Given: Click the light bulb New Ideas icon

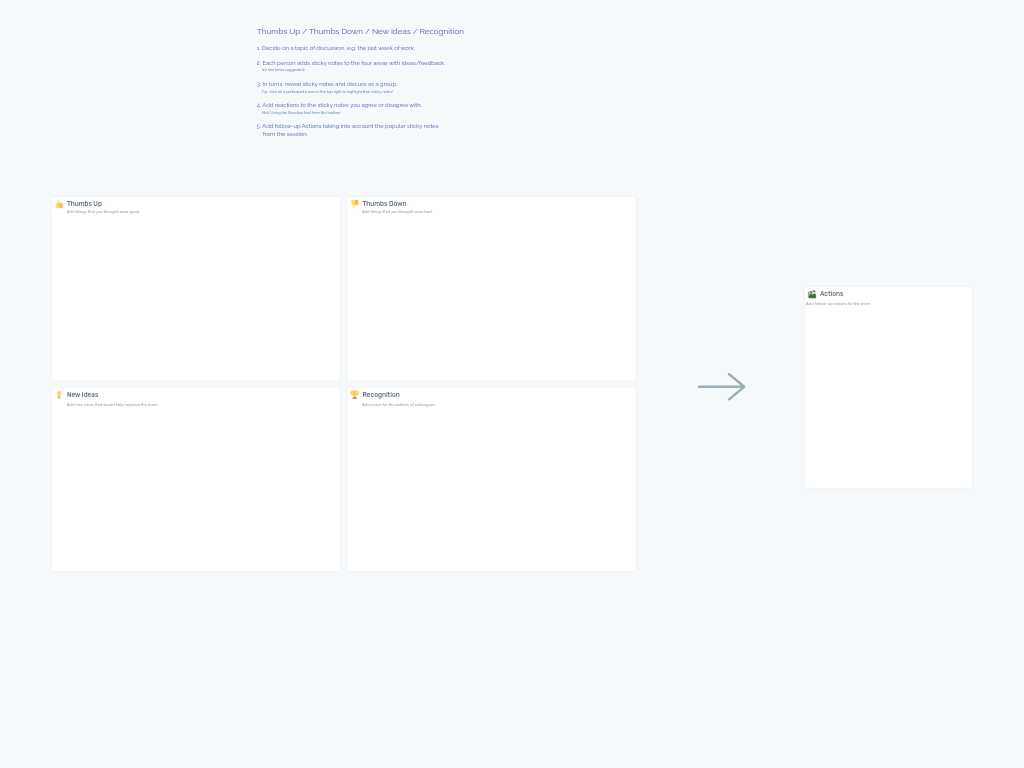Looking at the screenshot, I should pyautogui.click(x=59, y=395).
